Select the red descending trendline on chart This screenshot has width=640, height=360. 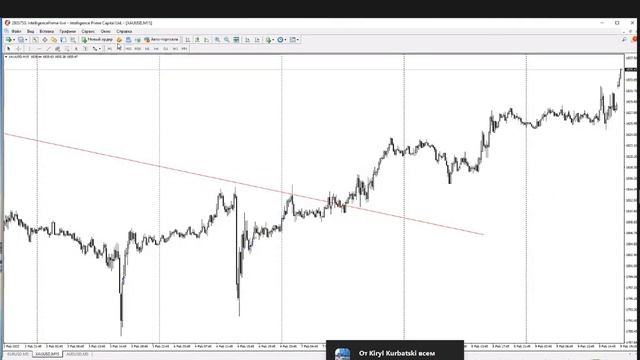point(245,184)
